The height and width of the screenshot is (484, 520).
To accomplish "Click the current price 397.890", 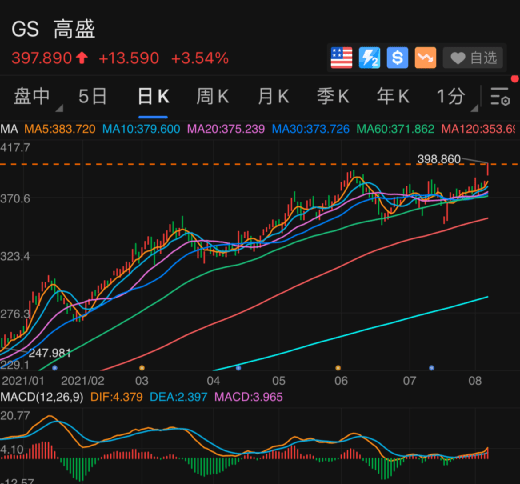I will [x=42, y=58].
